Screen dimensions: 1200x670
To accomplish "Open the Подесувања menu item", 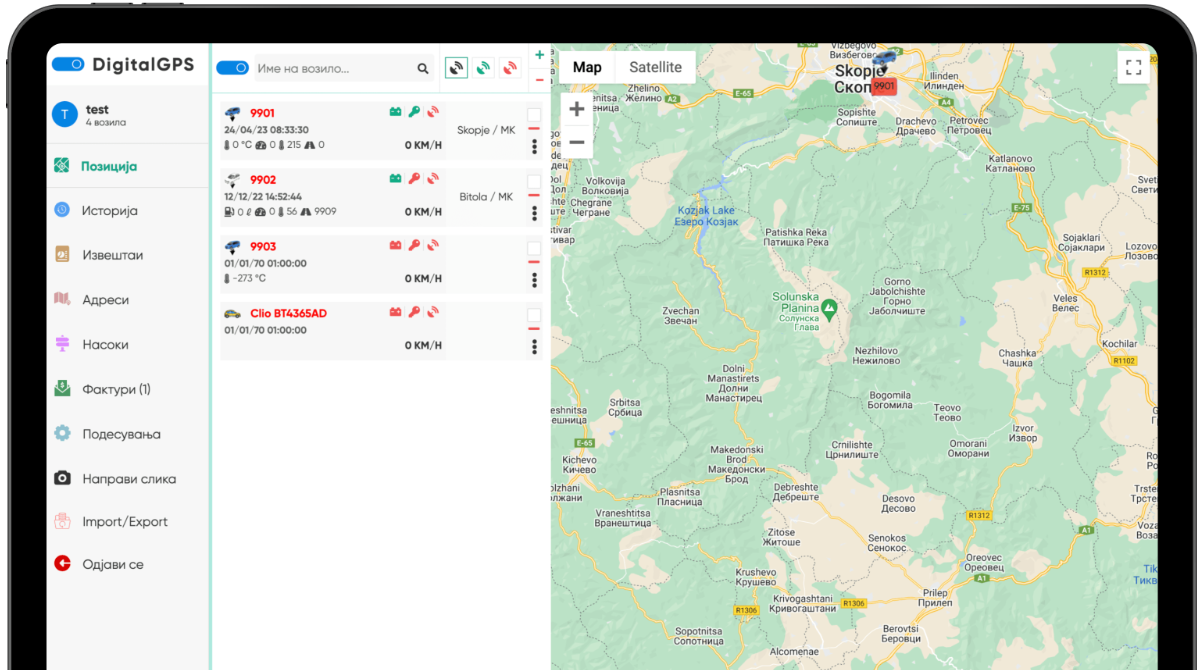I will (x=121, y=434).
